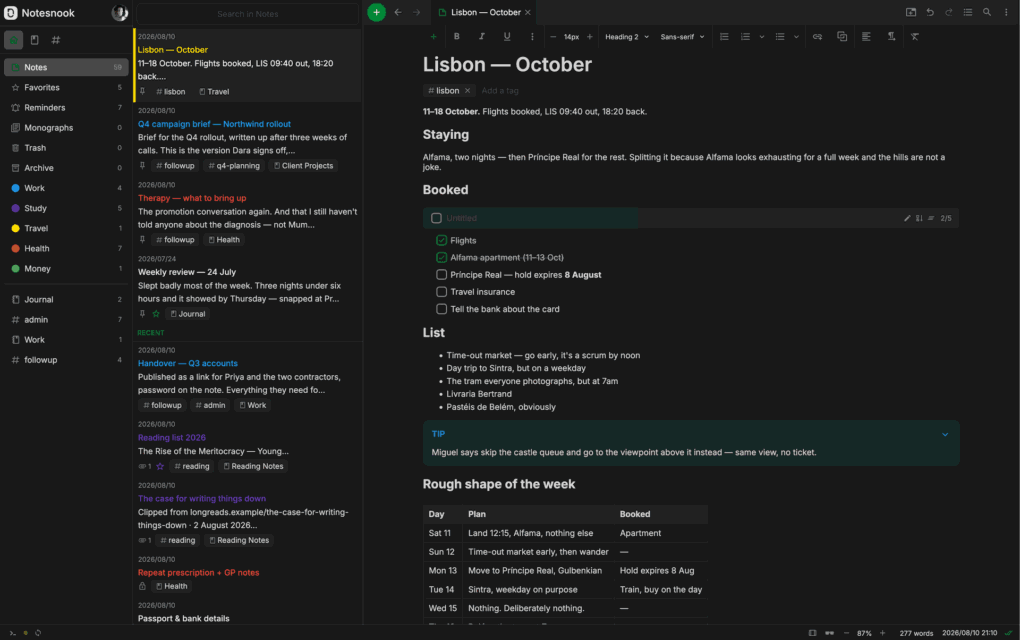This screenshot has height=640, width=1020.
Task: Open Therapy — what to bring up note
Action: (x=247, y=213)
